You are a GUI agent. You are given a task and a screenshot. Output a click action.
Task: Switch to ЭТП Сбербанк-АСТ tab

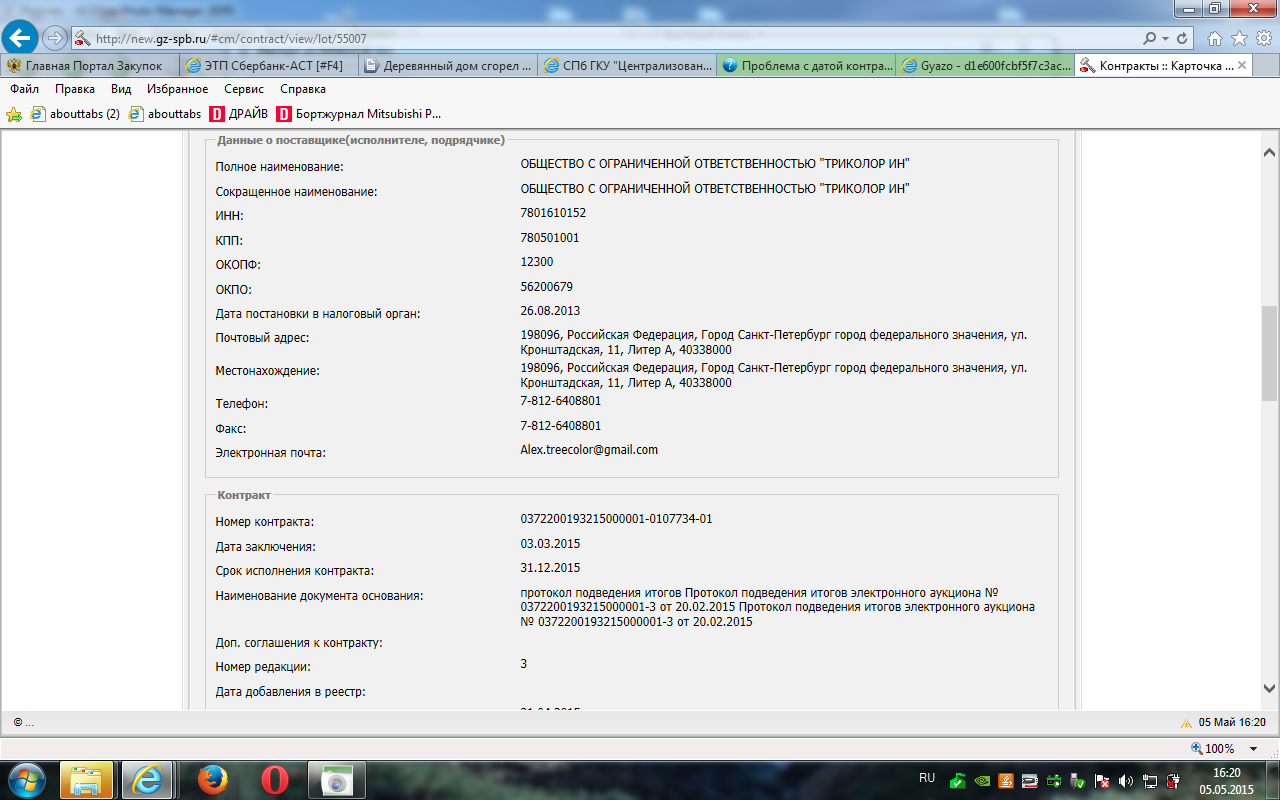click(x=268, y=66)
